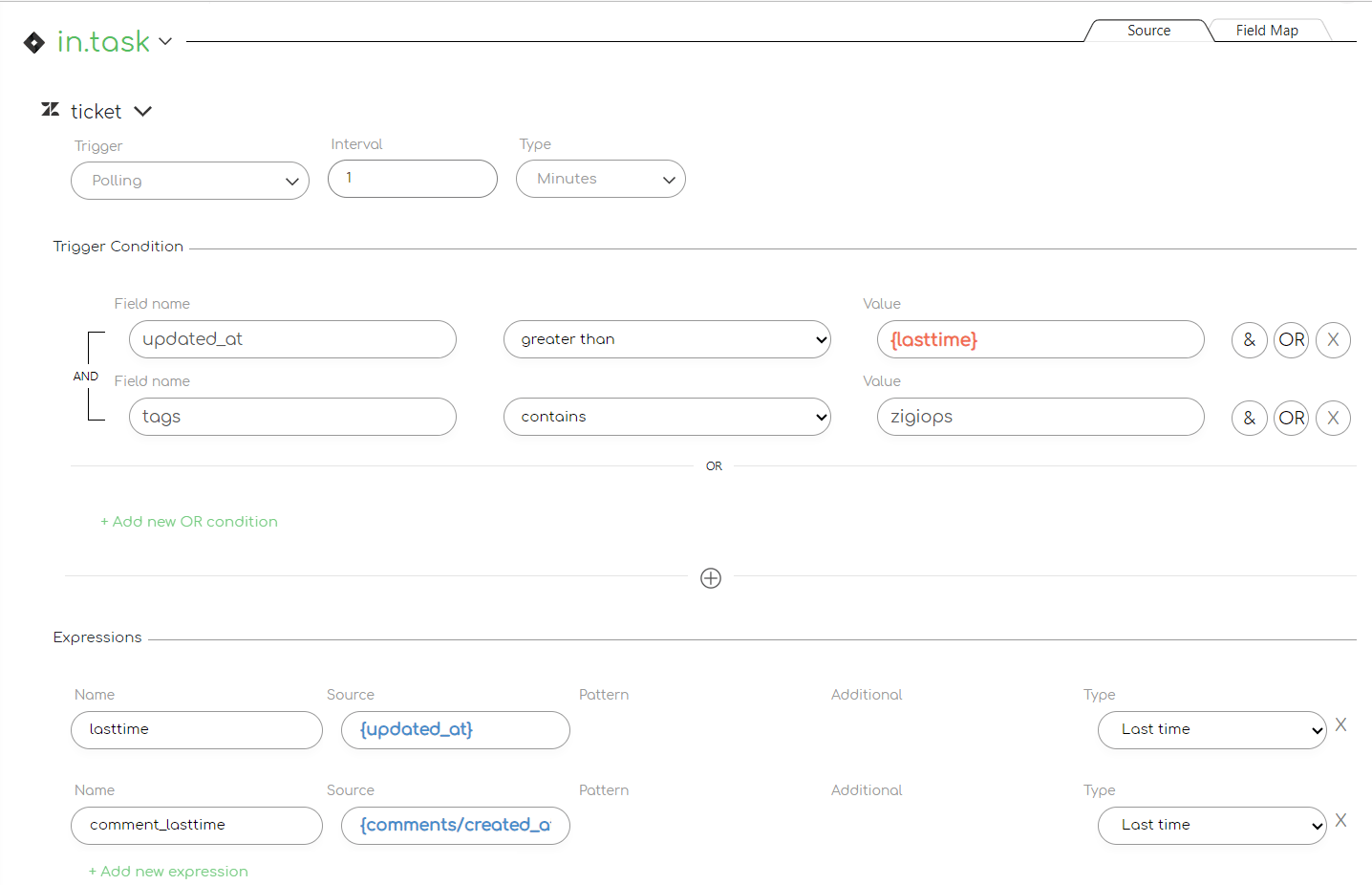Viewport: 1372px width, 885px height.
Task: Click the diamond logo icon beside in.task
Action: (x=34, y=42)
